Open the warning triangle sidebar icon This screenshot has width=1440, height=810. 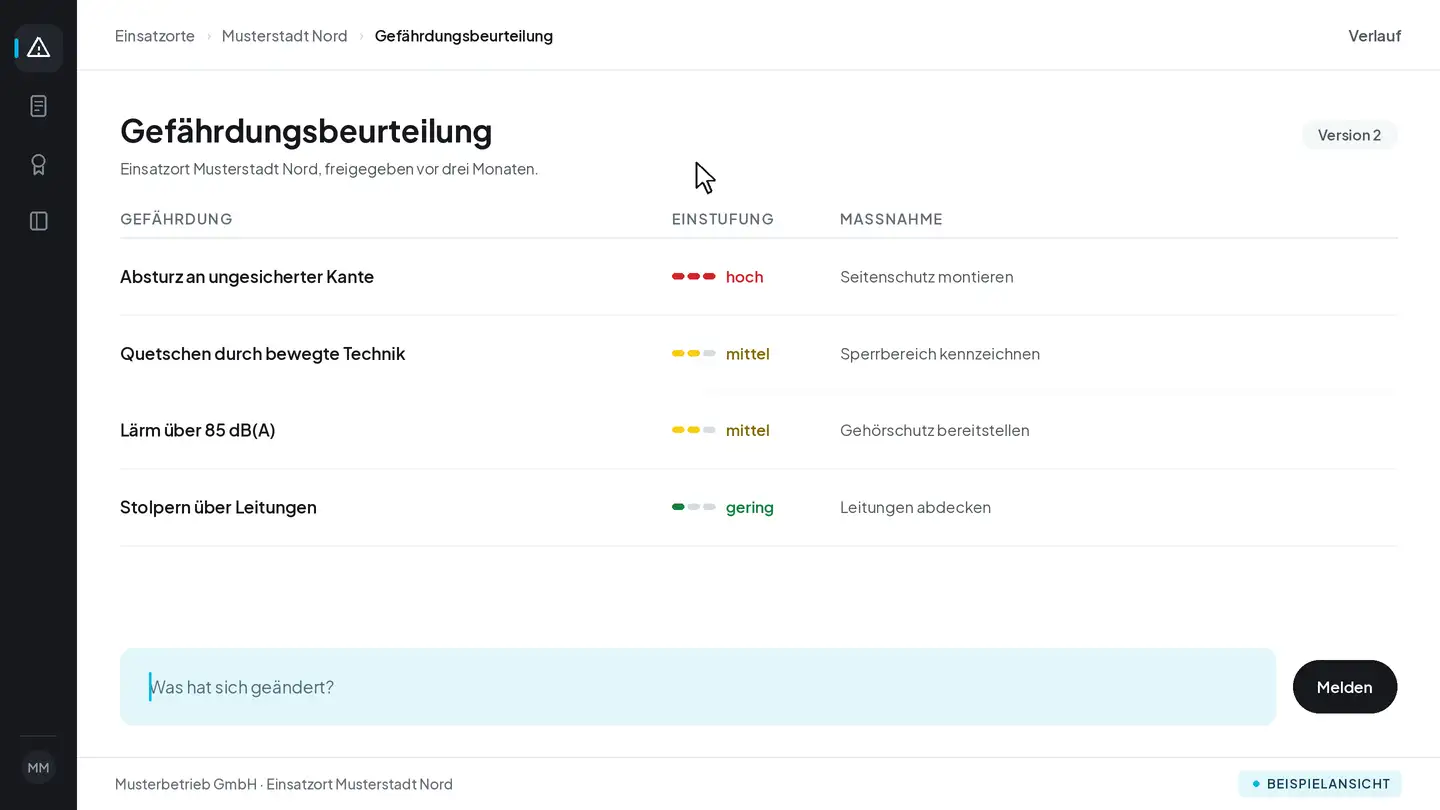[39, 48]
